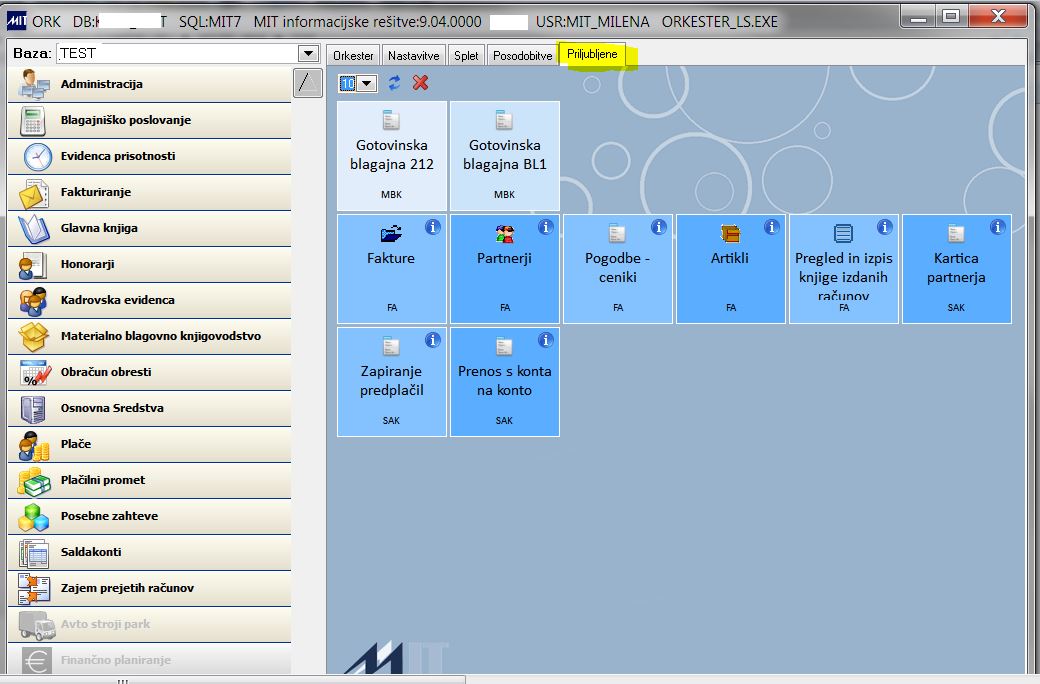Select the Splet tab
This screenshot has width=1040, height=684.
click(x=466, y=56)
